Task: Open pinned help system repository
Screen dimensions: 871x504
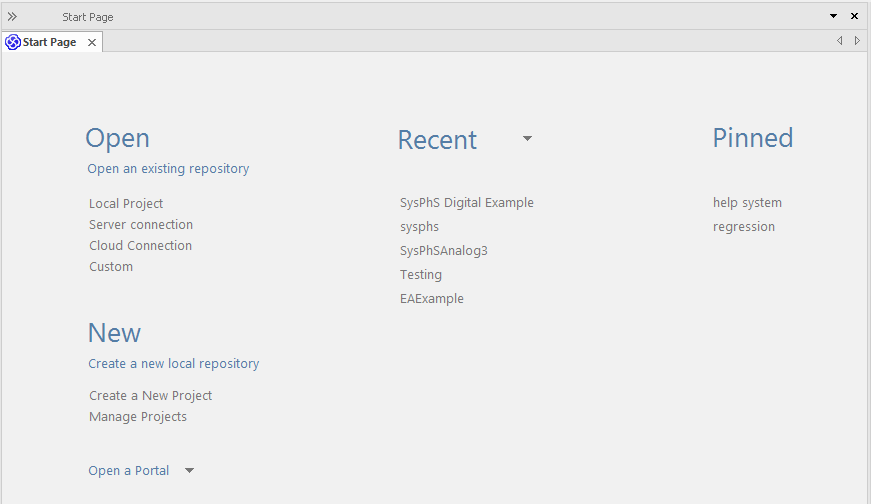Action: click(747, 203)
